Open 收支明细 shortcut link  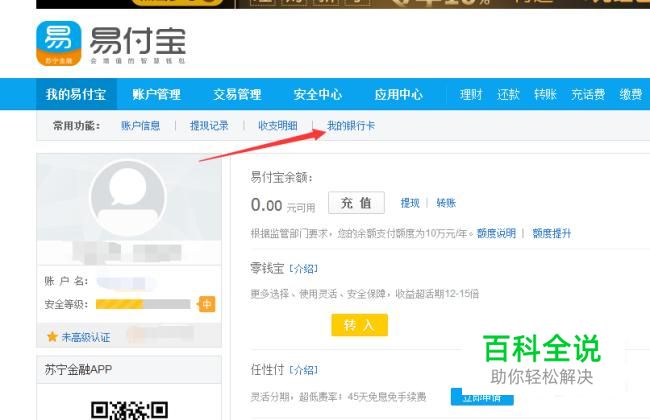[x=278, y=126]
